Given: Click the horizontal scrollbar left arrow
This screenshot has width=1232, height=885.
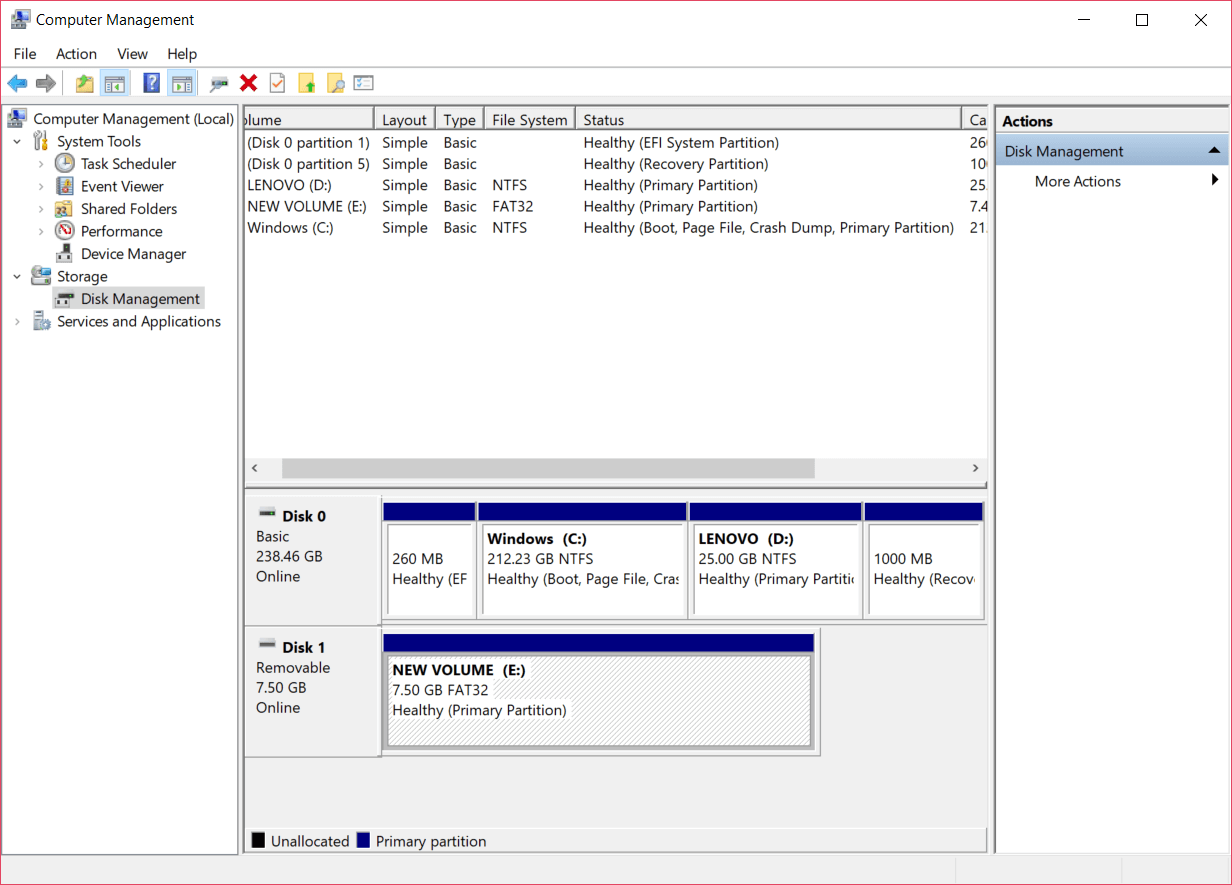Looking at the screenshot, I should click(x=254, y=468).
